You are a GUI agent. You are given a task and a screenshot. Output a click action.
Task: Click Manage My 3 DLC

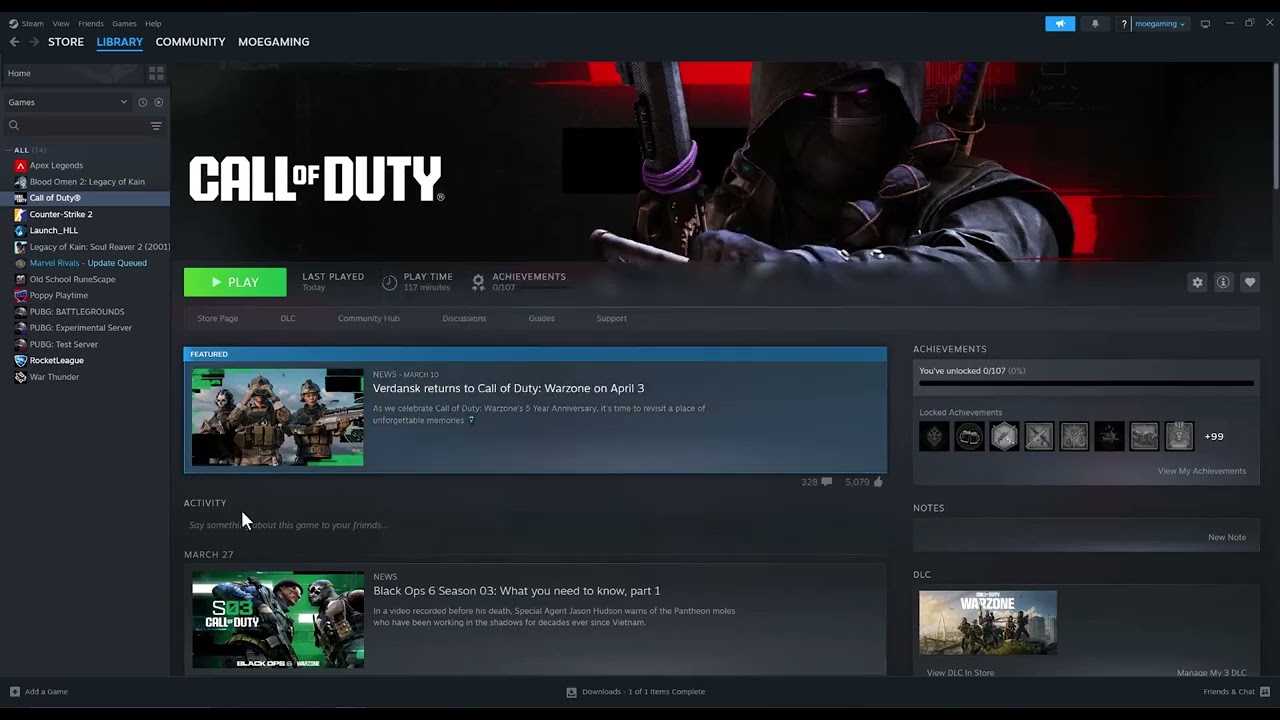tap(1212, 673)
